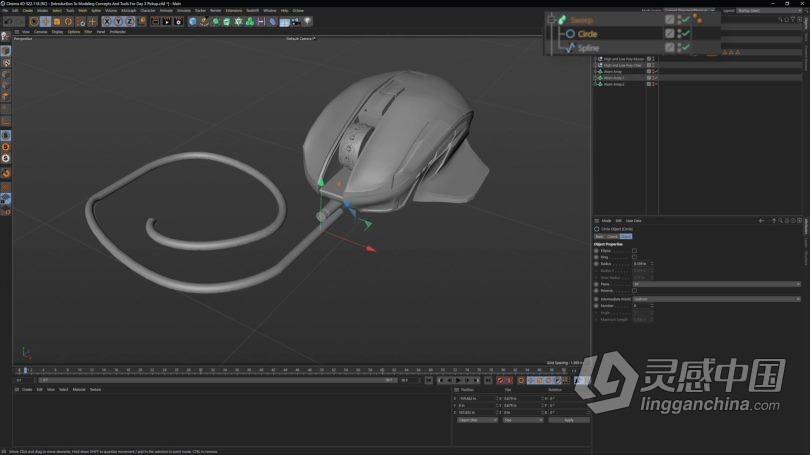Activate the Move tool in toolbar

tap(45, 22)
